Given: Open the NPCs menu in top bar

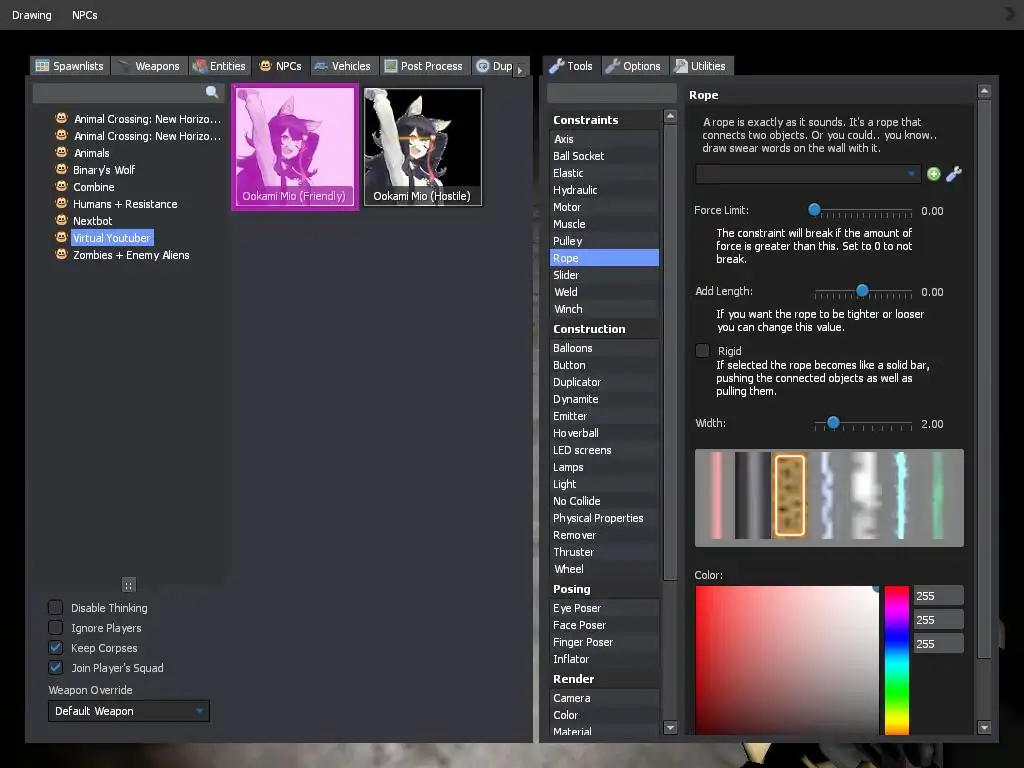Looking at the screenshot, I should tap(84, 14).
